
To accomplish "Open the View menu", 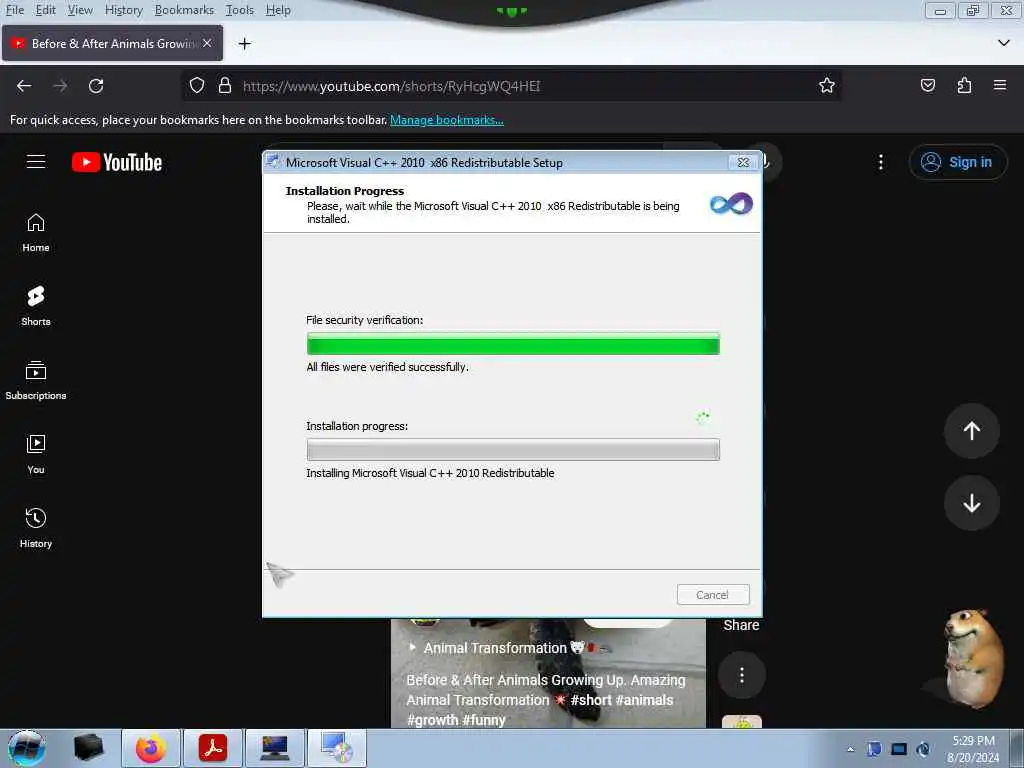I will click(x=80, y=10).
